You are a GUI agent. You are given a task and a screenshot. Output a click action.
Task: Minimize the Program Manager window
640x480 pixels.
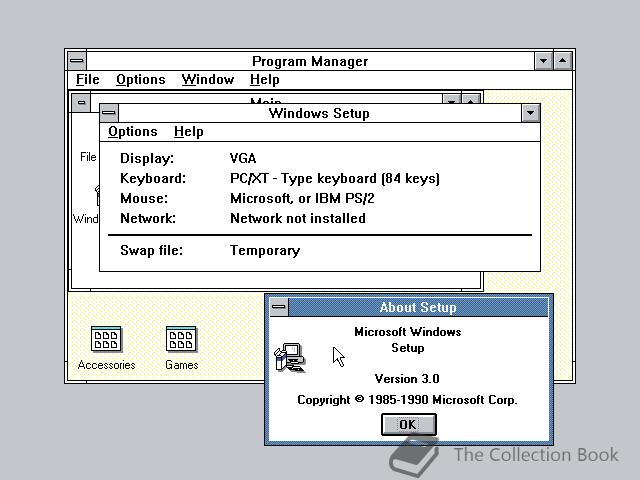(x=543, y=61)
